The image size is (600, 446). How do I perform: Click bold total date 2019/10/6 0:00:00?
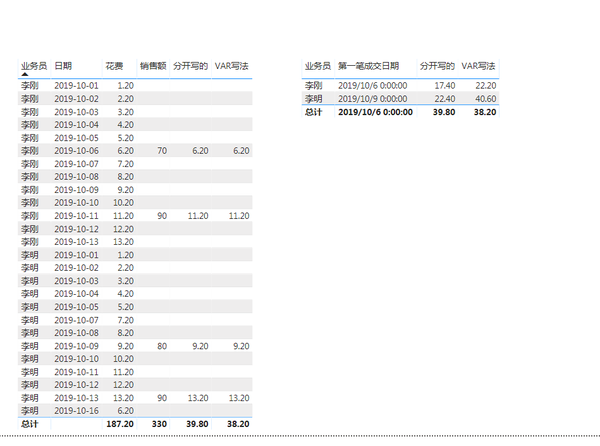[x=375, y=112]
